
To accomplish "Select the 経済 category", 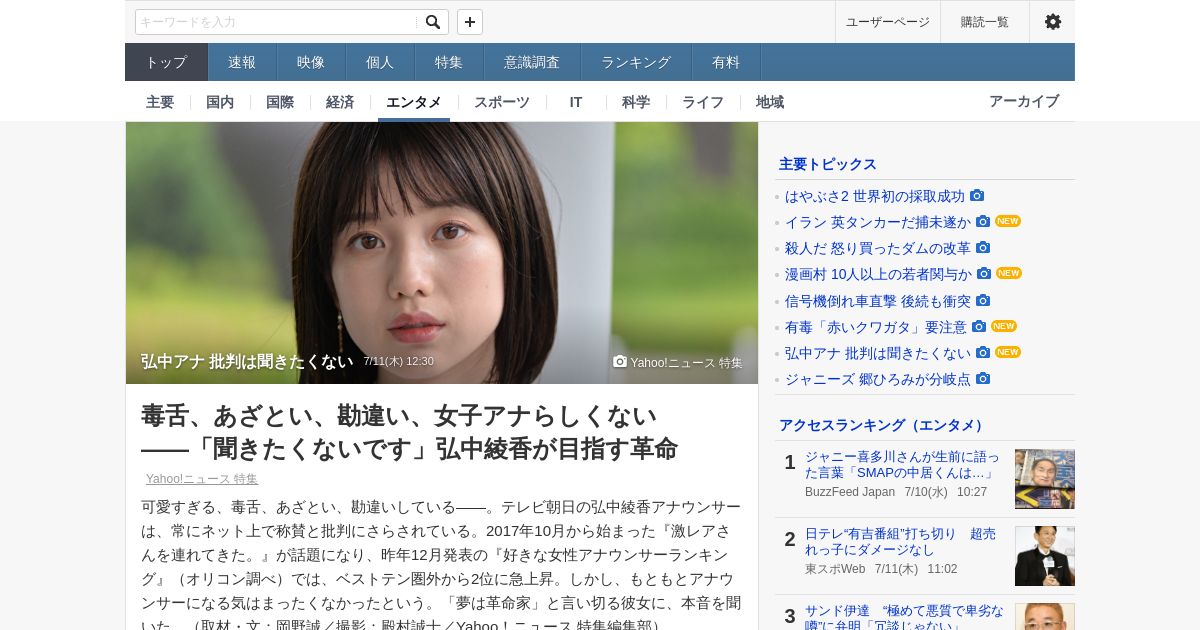I will (340, 102).
